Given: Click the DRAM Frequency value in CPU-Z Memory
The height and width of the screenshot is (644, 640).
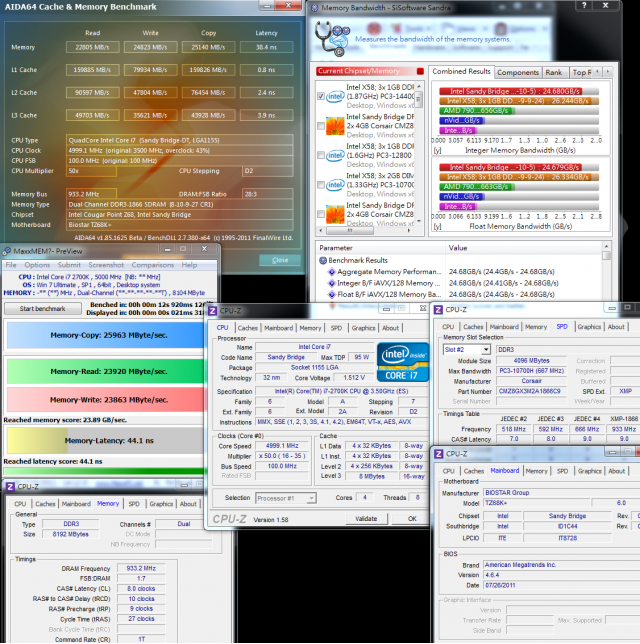Looking at the screenshot, I should pos(141,568).
